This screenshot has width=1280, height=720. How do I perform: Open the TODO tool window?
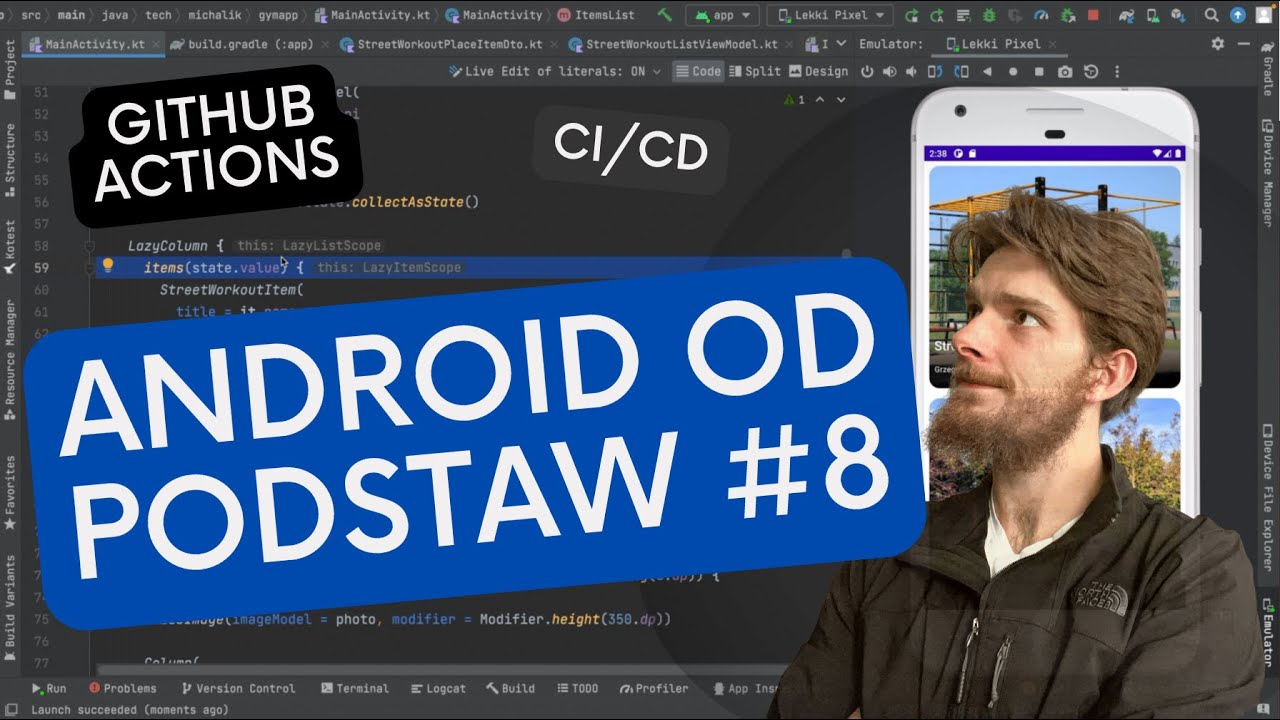(578, 688)
